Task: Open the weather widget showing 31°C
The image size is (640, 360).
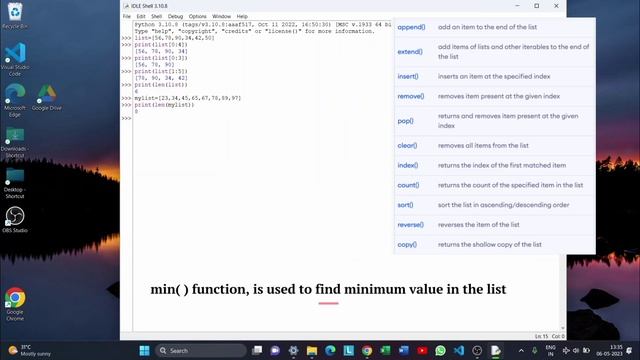Action: pyautogui.click(x=30, y=351)
